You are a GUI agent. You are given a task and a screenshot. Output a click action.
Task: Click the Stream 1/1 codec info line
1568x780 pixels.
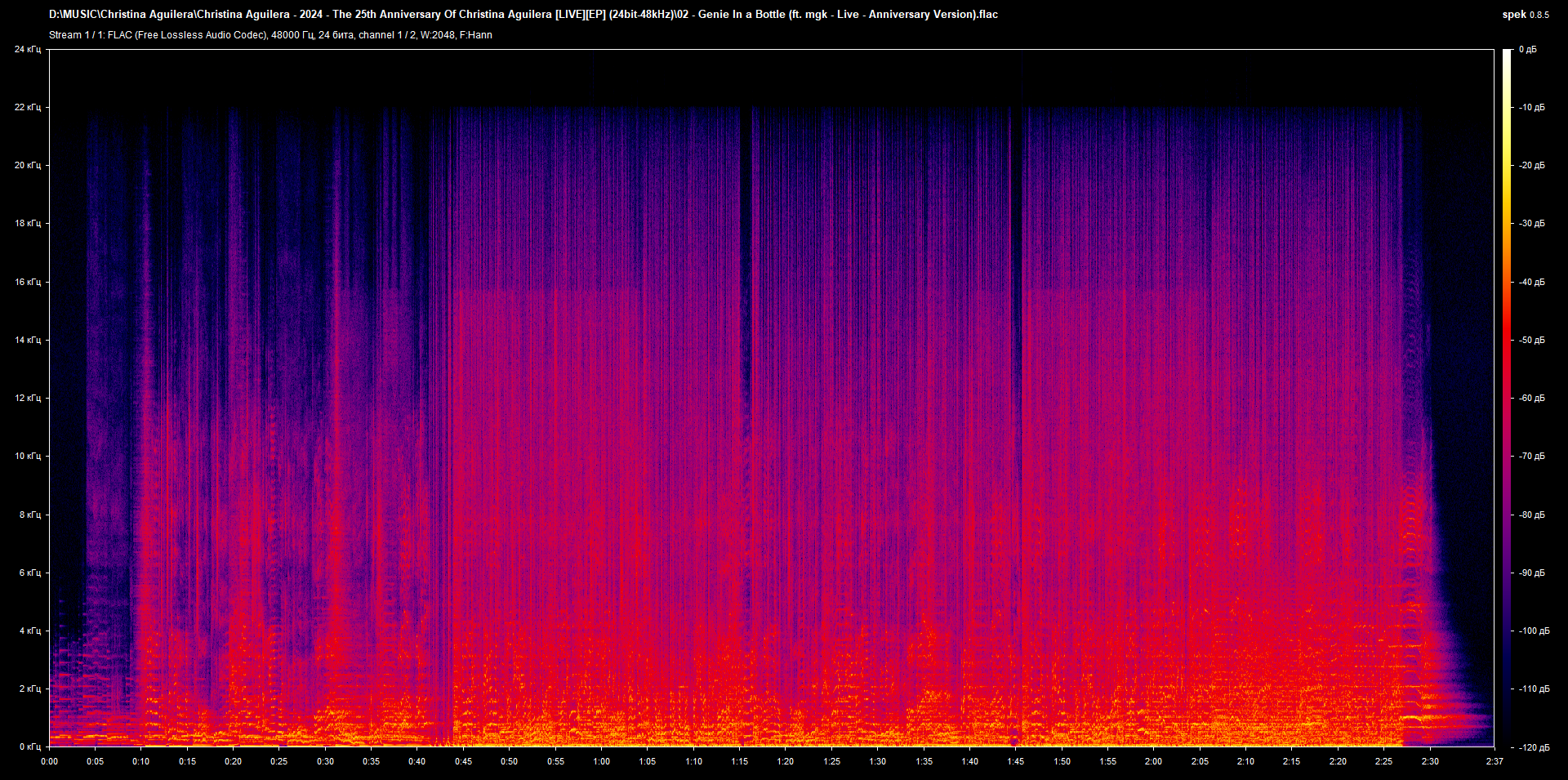pos(269,34)
